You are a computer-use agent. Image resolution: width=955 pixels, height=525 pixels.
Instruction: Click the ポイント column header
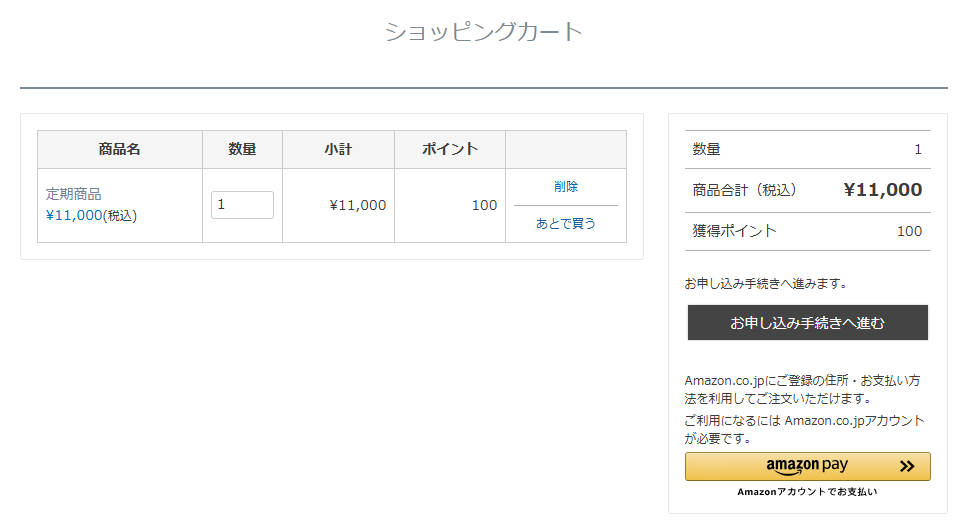pyautogui.click(x=450, y=149)
